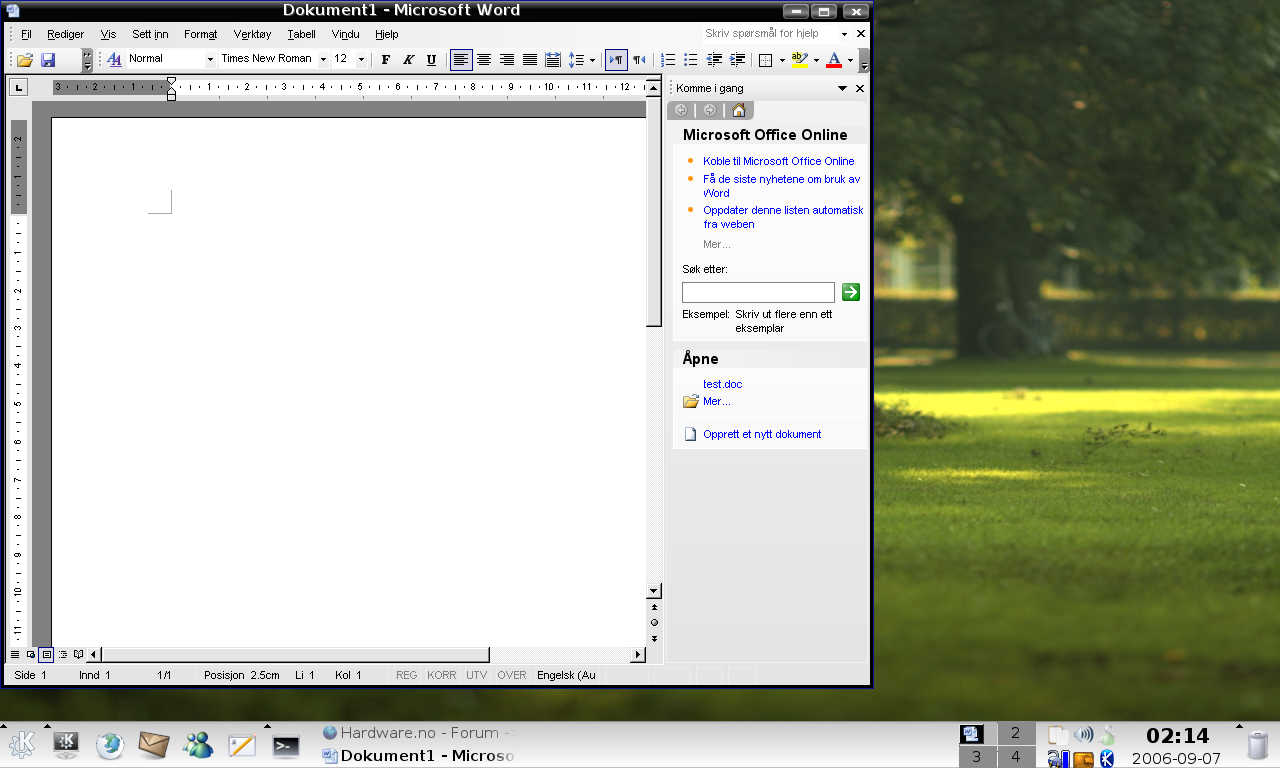Apply numbered list formatting
The width and height of the screenshot is (1280, 768).
click(668, 60)
